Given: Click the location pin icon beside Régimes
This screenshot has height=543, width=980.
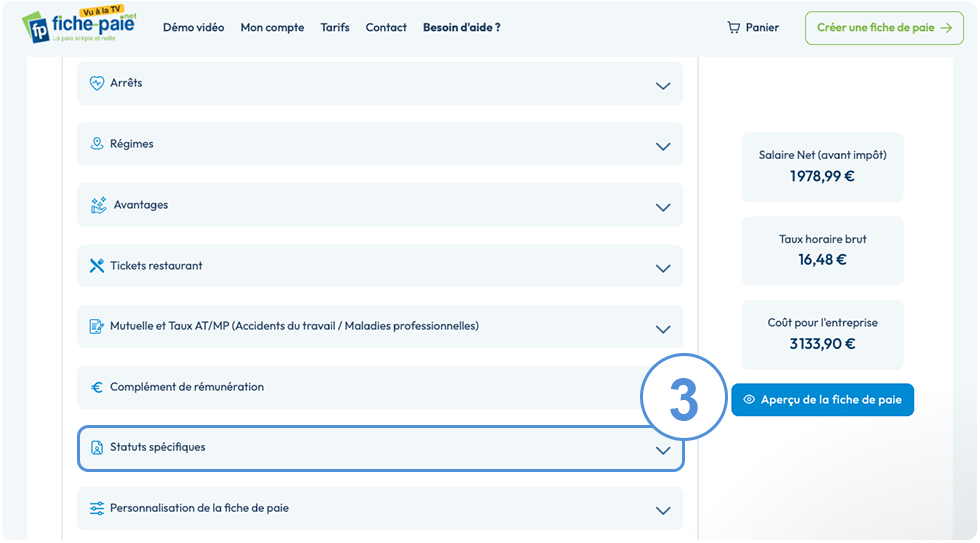Looking at the screenshot, I should tap(97, 144).
